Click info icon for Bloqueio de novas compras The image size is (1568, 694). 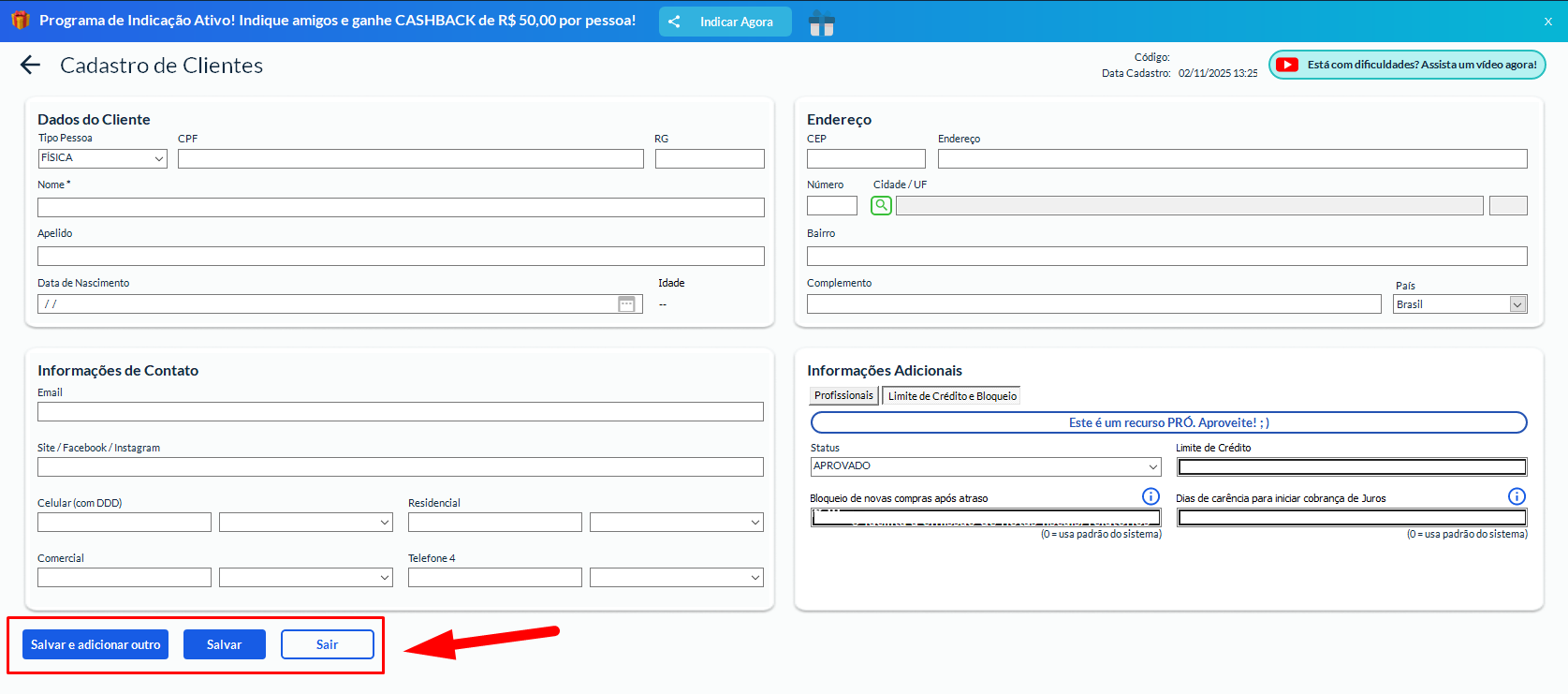point(1150,496)
